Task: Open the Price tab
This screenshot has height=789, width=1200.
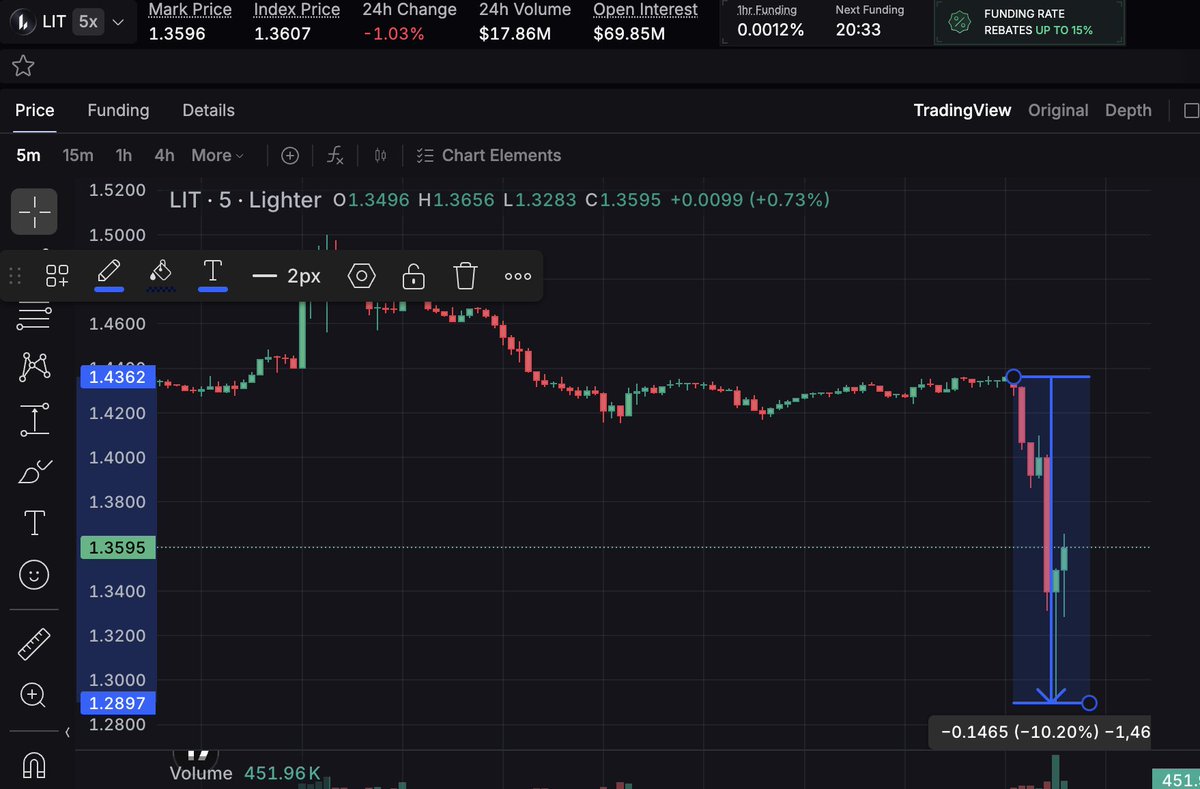Action: click(x=35, y=110)
